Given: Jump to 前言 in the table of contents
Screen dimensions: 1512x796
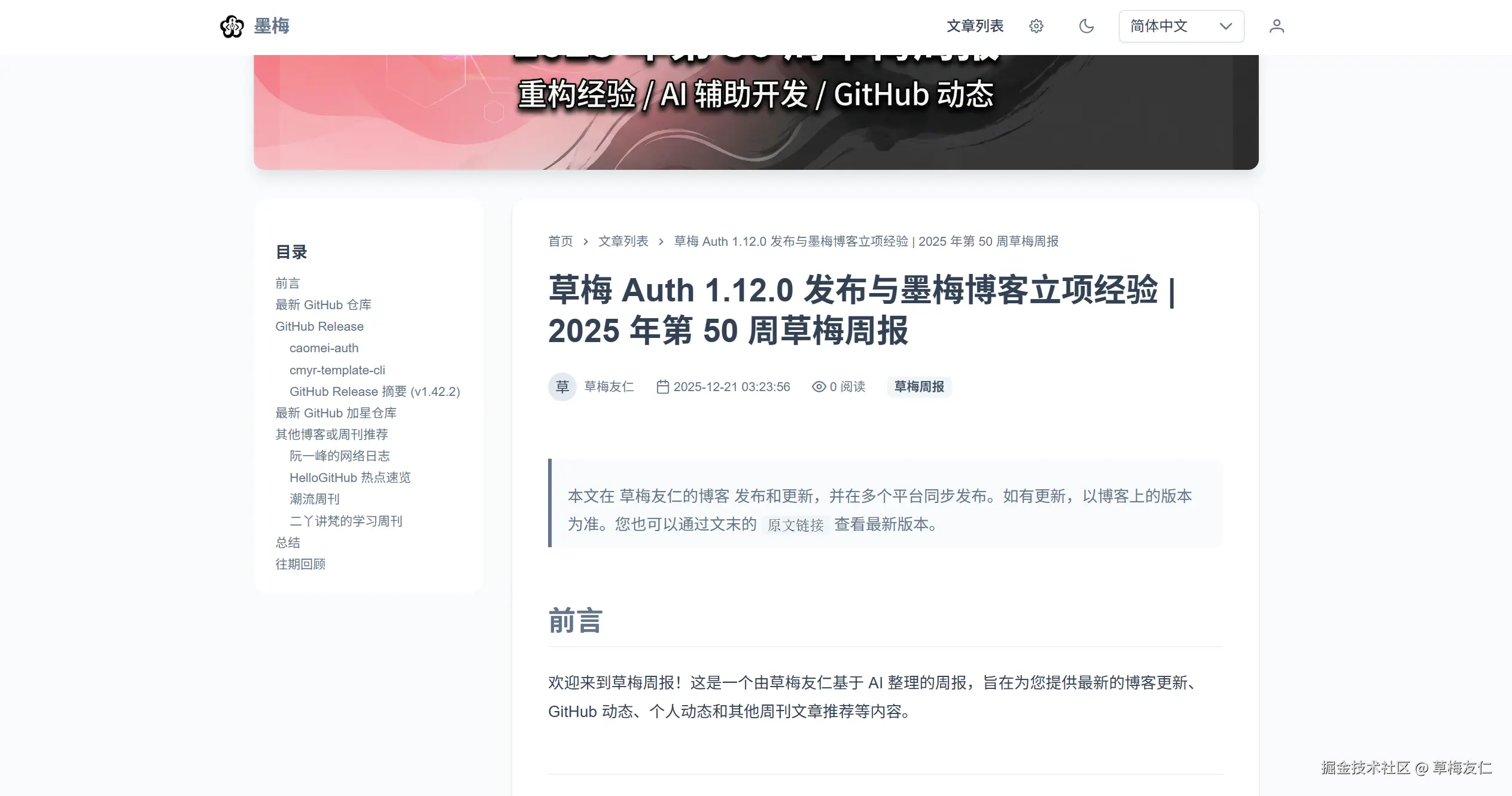Looking at the screenshot, I should (287, 283).
